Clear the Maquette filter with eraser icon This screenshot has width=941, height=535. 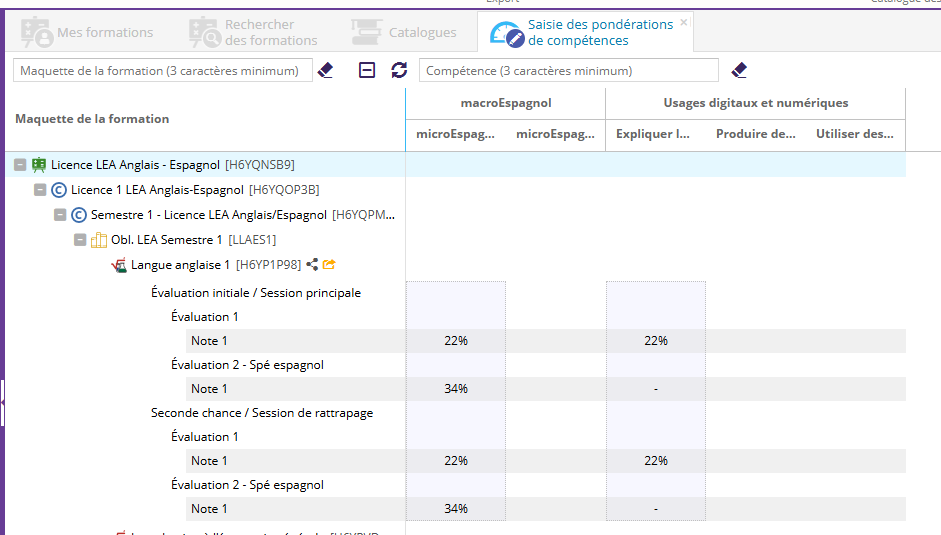pyautogui.click(x=325, y=70)
